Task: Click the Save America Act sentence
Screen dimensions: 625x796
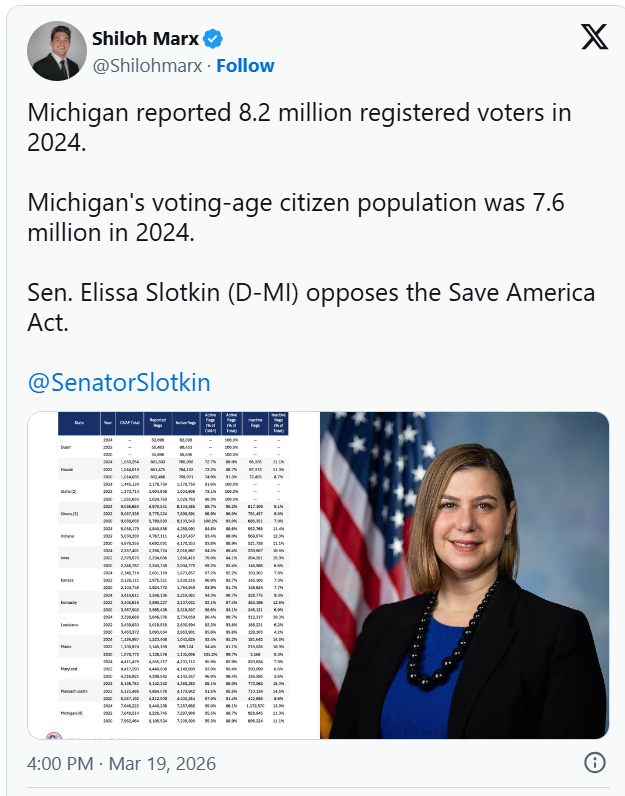Action: 311,308
